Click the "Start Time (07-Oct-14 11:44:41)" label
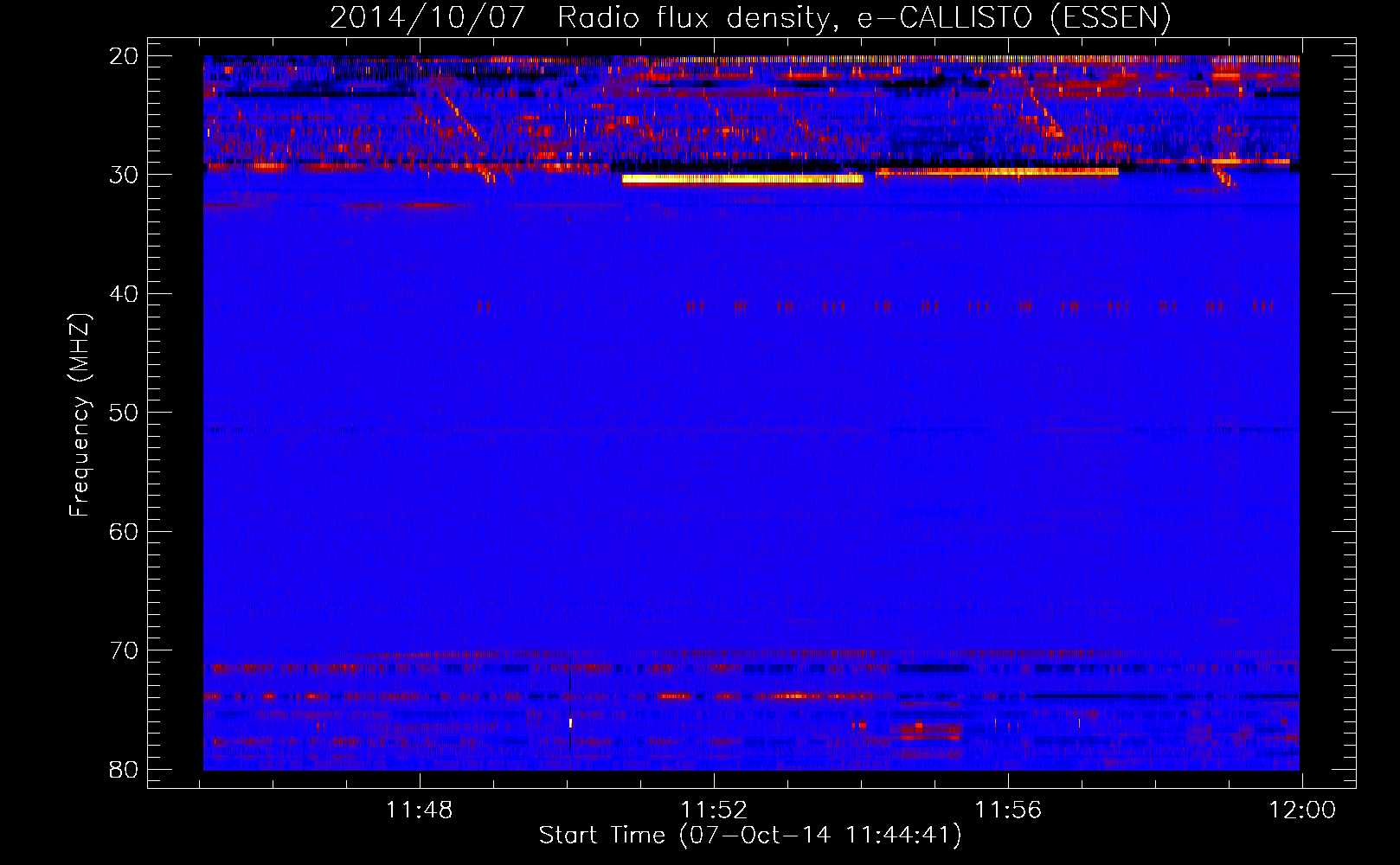The image size is (1400, 865). (750, 835)
